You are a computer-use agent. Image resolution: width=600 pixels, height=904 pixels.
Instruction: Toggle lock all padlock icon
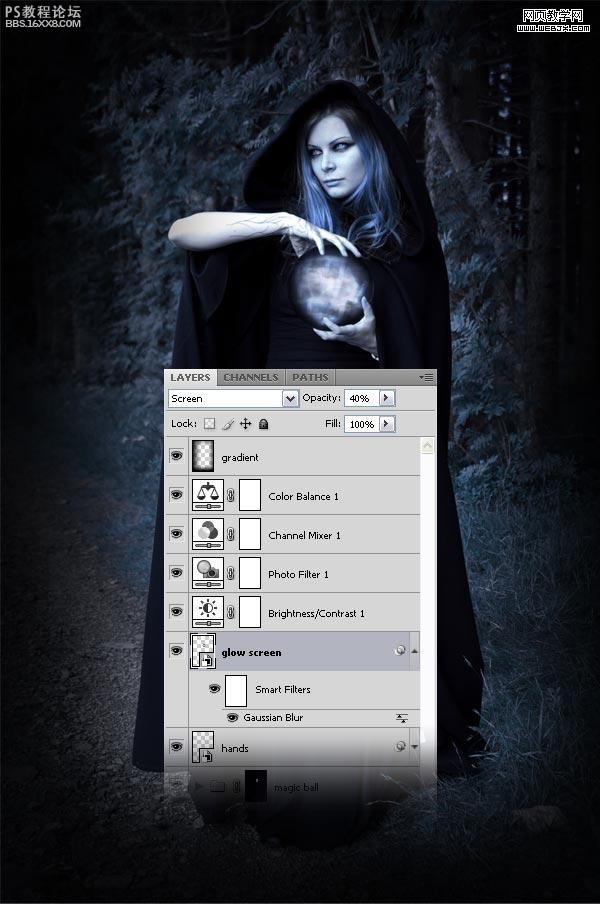[x=263, y=424]
